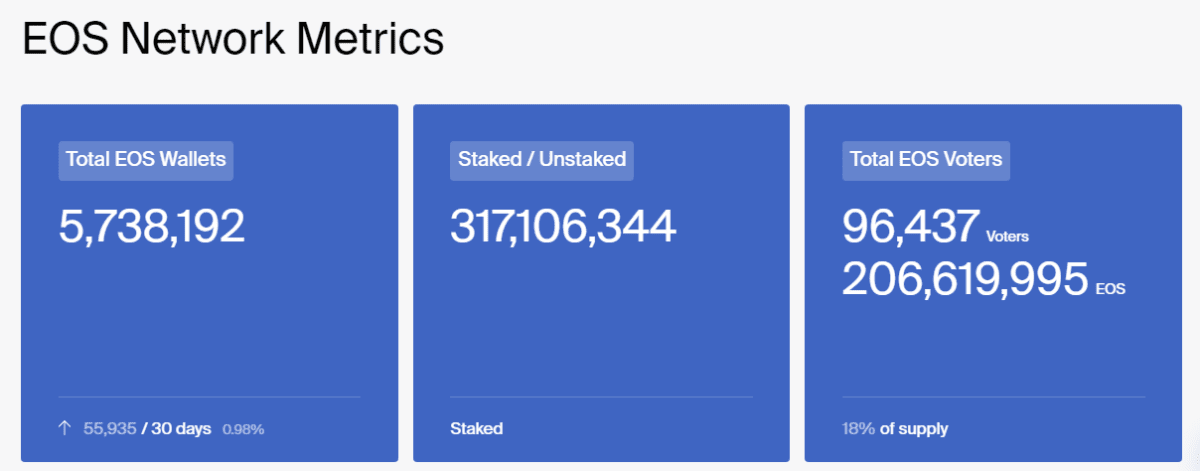Select the Total EOS Voters label

point(926,159)
